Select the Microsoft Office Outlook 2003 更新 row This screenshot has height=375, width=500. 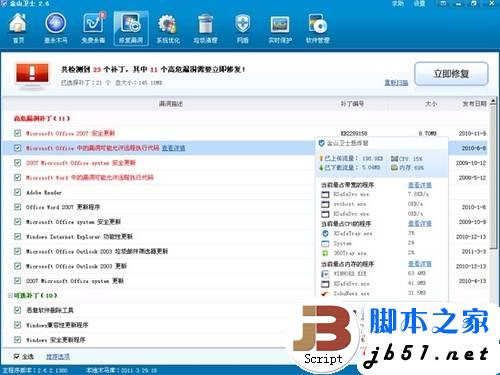[x=76, y=266]
